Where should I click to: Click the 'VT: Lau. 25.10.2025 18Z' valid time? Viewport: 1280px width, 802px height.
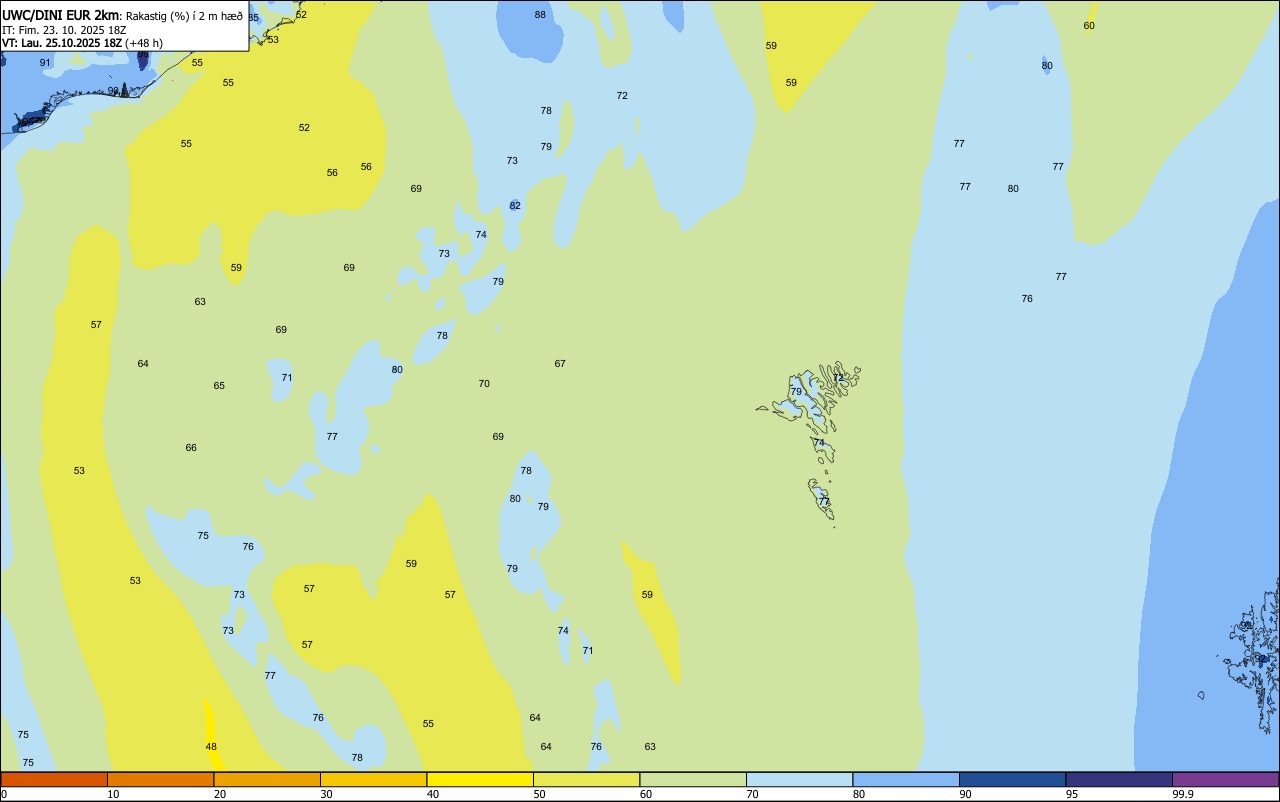(x=62, y=43)
